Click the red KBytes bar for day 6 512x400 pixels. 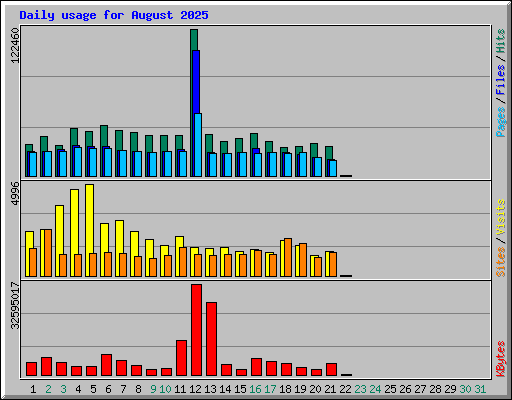coord(106,365)
